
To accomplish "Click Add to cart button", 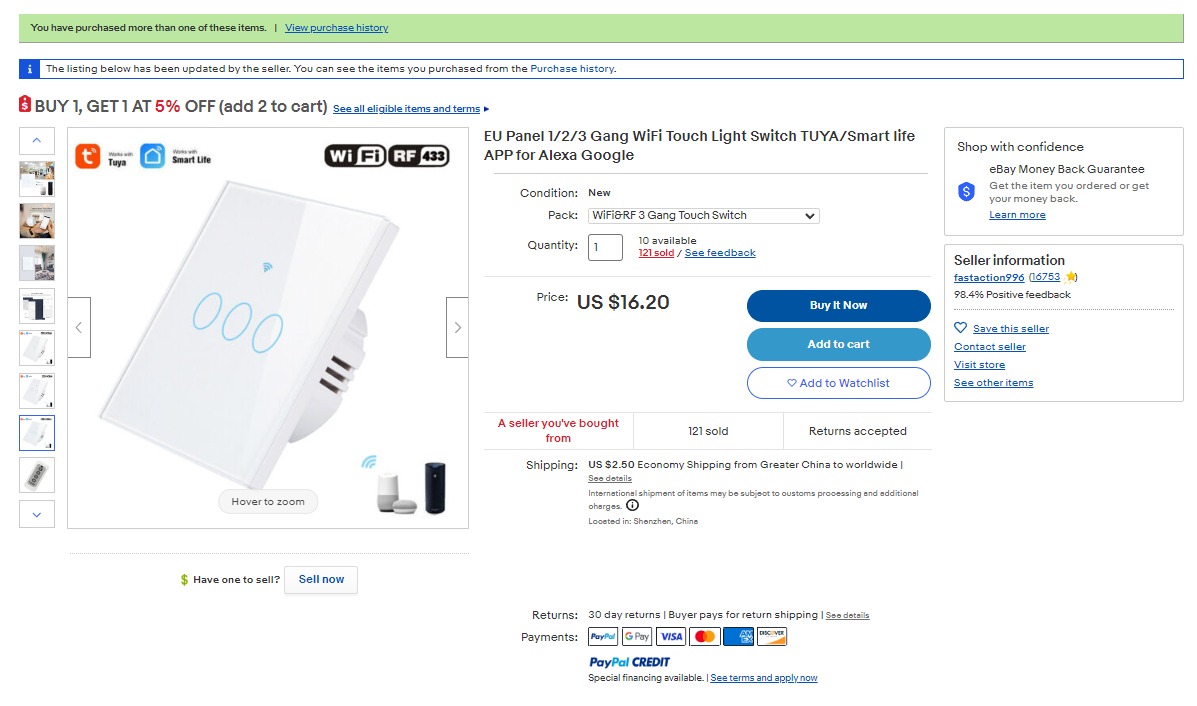I will coord(838,344).
